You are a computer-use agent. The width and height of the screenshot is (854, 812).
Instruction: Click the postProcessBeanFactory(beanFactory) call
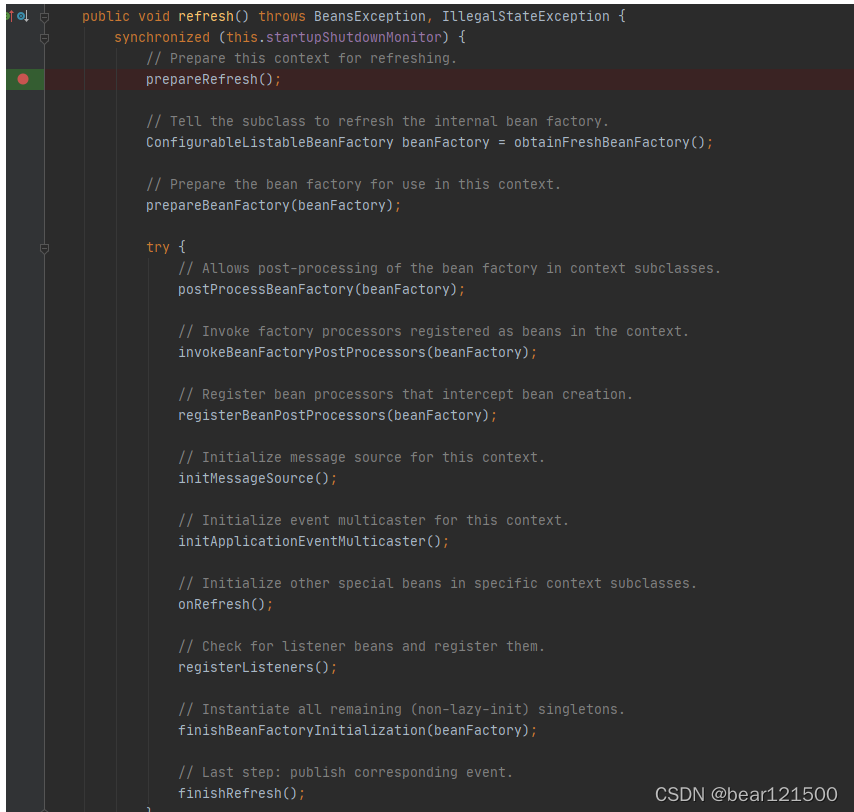pyautogui.click(x=318, y=289)
